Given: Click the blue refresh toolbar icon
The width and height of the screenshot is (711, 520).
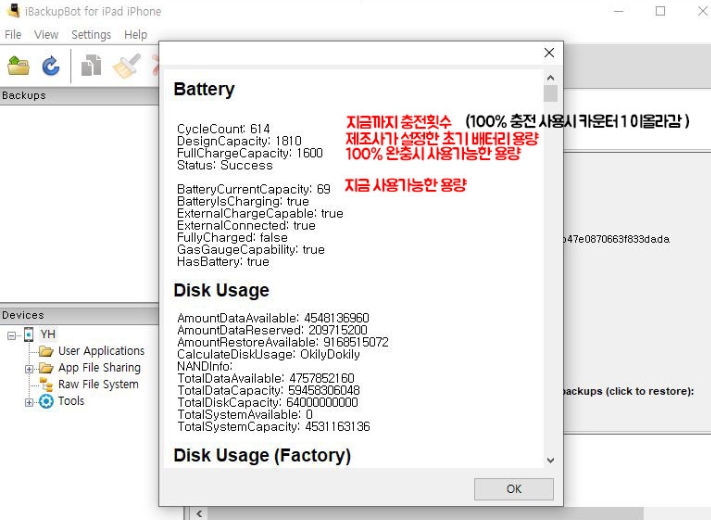Looking at the screenshot, I should click(x=51, y=66).
